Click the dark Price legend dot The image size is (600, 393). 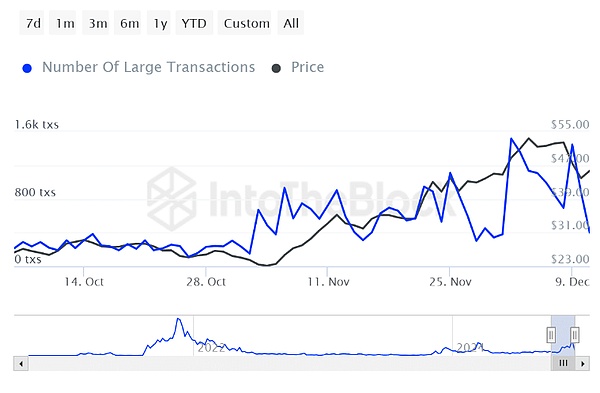(276, 68)
